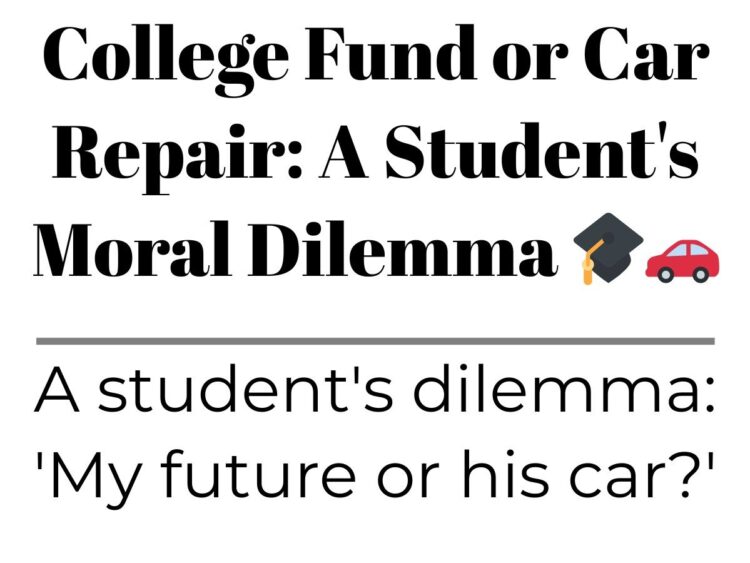
Task: Click lowercase "student's" in the subtitle
Action: pos(246,389)
